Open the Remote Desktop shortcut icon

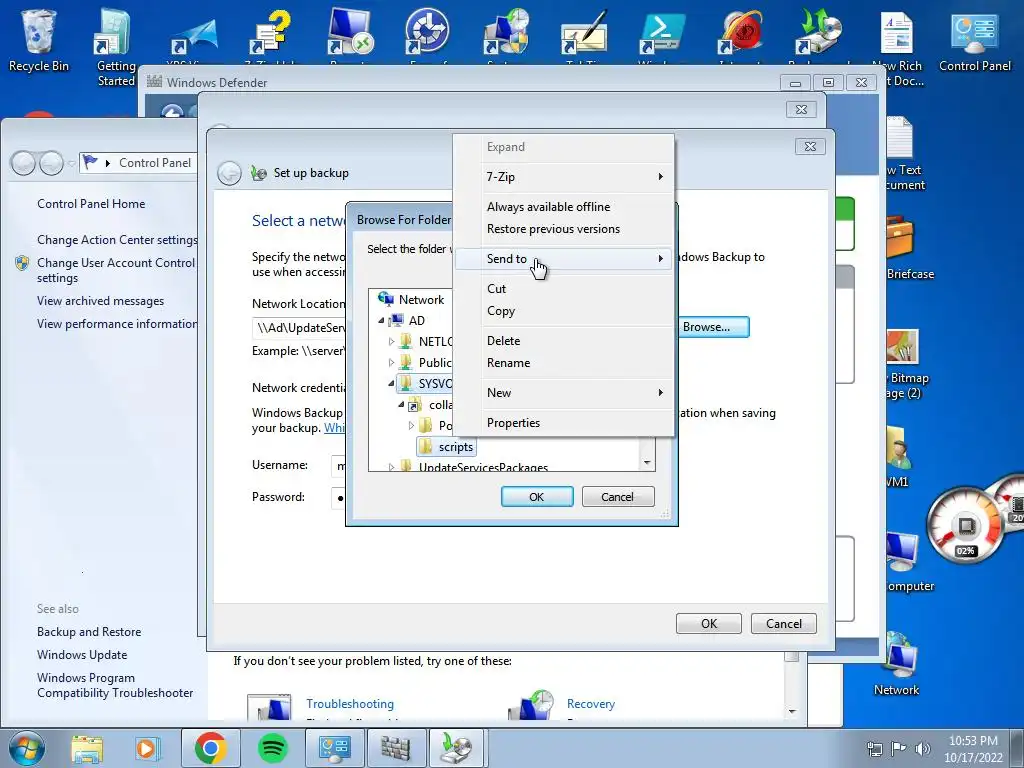pyautogui.click(x=349, y=34)
